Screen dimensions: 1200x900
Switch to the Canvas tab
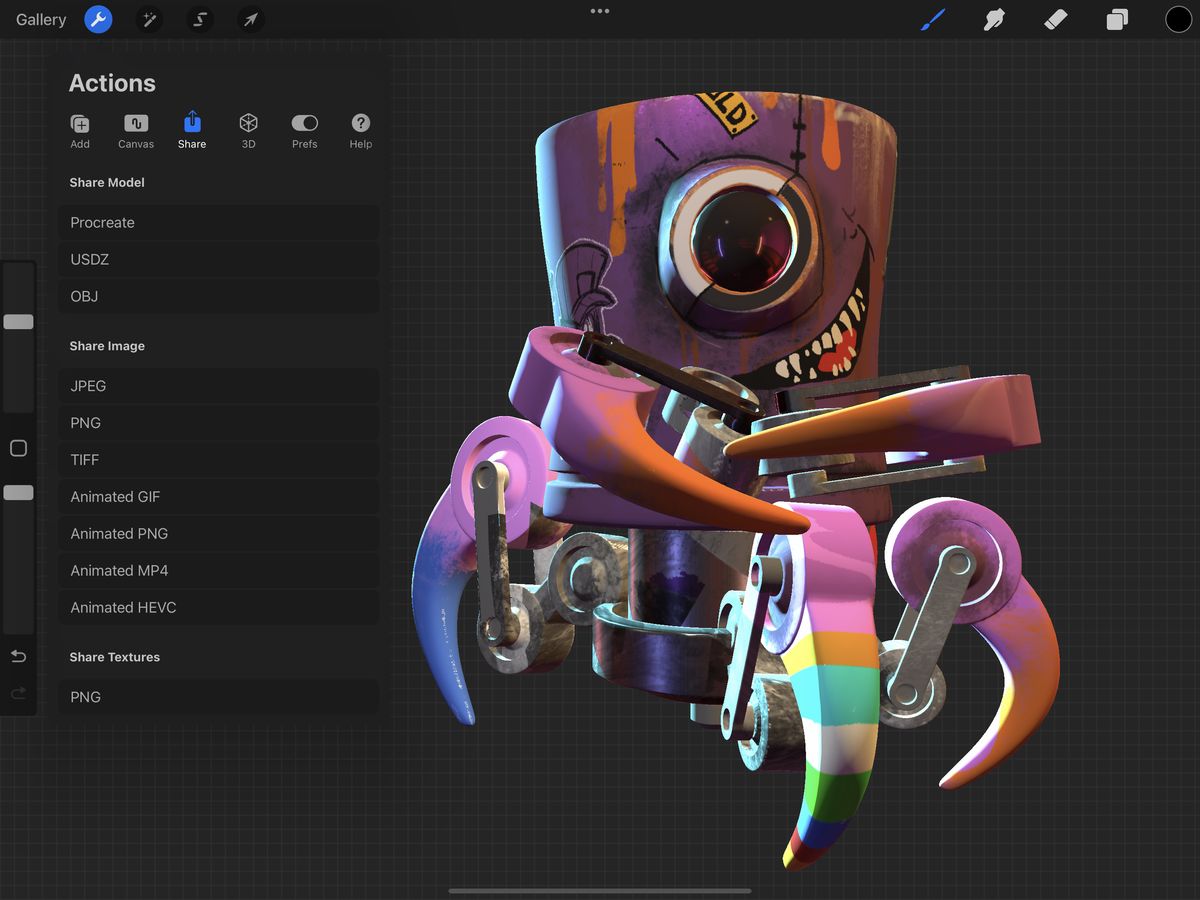tap(136, 130)
